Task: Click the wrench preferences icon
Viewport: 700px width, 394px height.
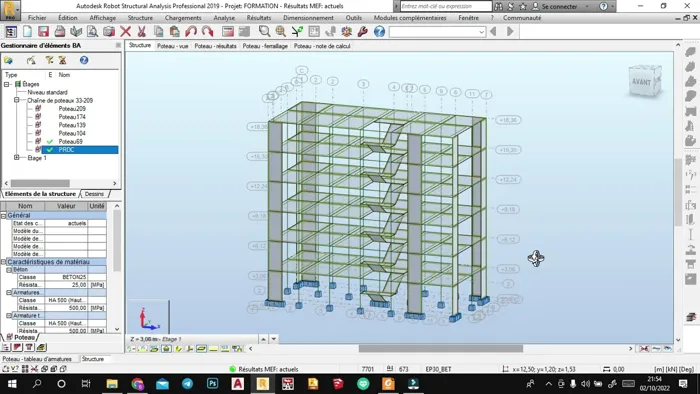Action: coord(362,31)
